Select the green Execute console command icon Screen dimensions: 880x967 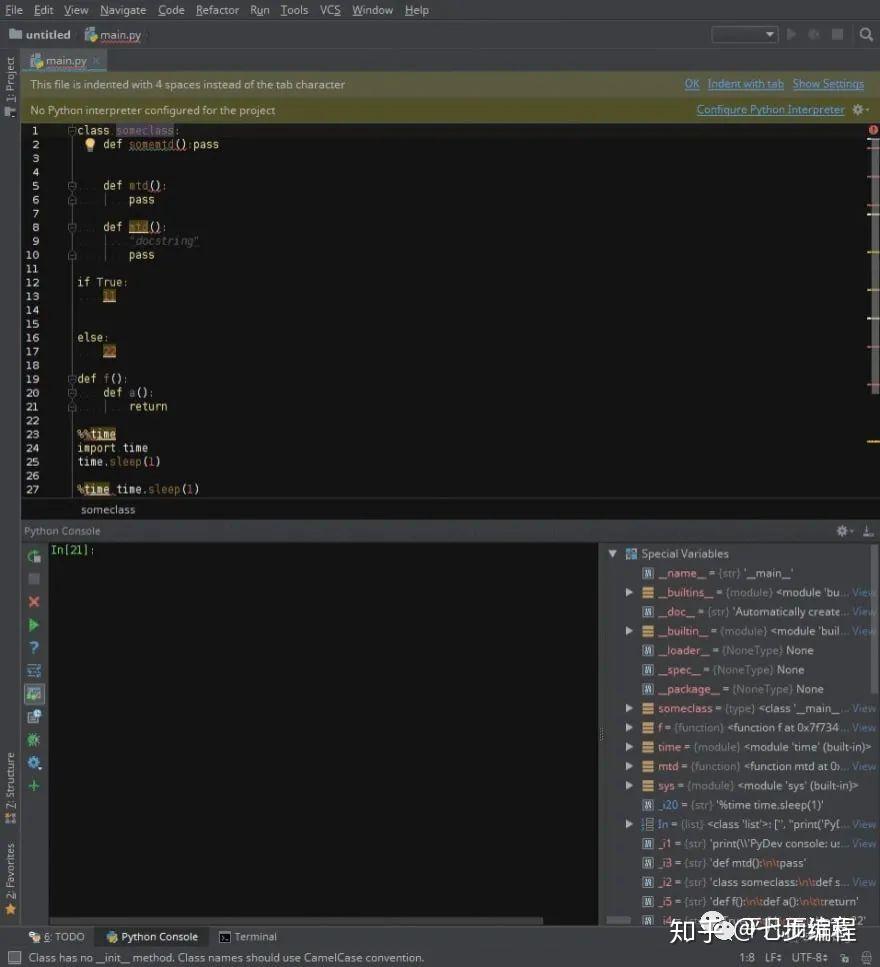point(34,624)
